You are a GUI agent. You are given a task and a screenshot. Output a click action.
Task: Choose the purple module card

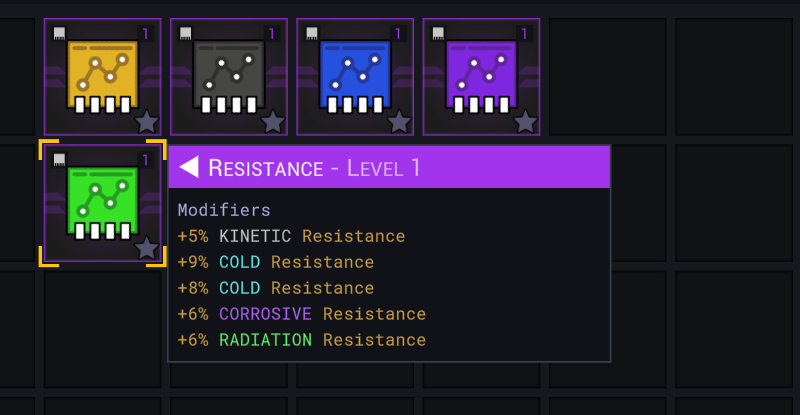[x=481, y=76]
